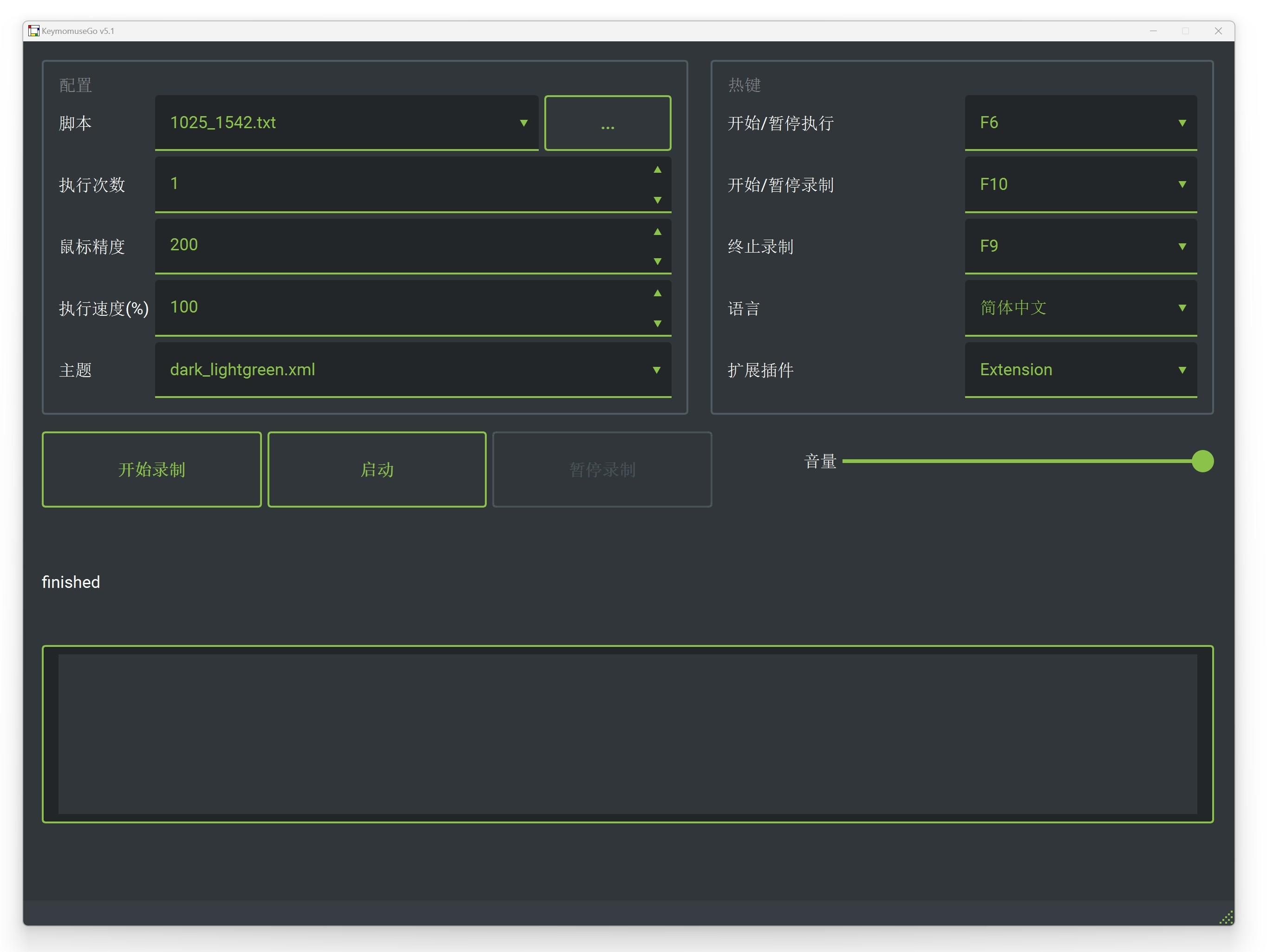
Task: Open the 开始/暂停执行 hotkey dropdown F6
Action: [1081, 123]
